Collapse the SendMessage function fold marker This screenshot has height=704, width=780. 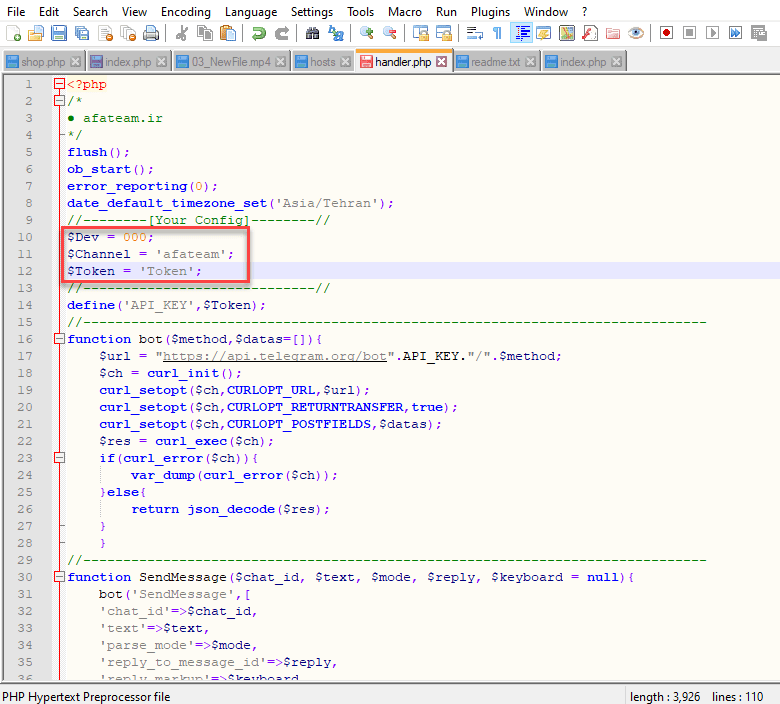tap(59, 577)
